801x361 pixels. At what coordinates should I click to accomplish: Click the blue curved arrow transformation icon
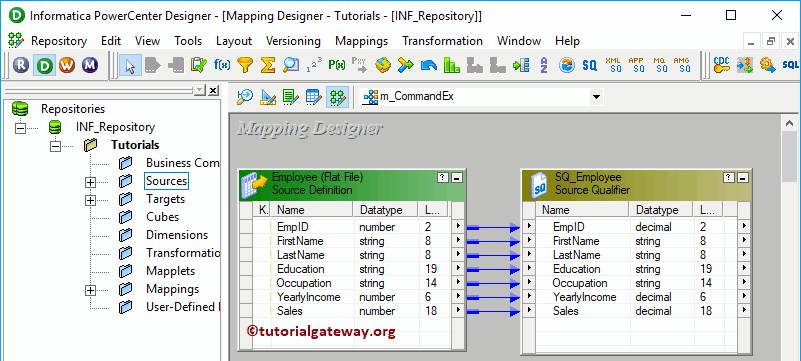point(429,65)
